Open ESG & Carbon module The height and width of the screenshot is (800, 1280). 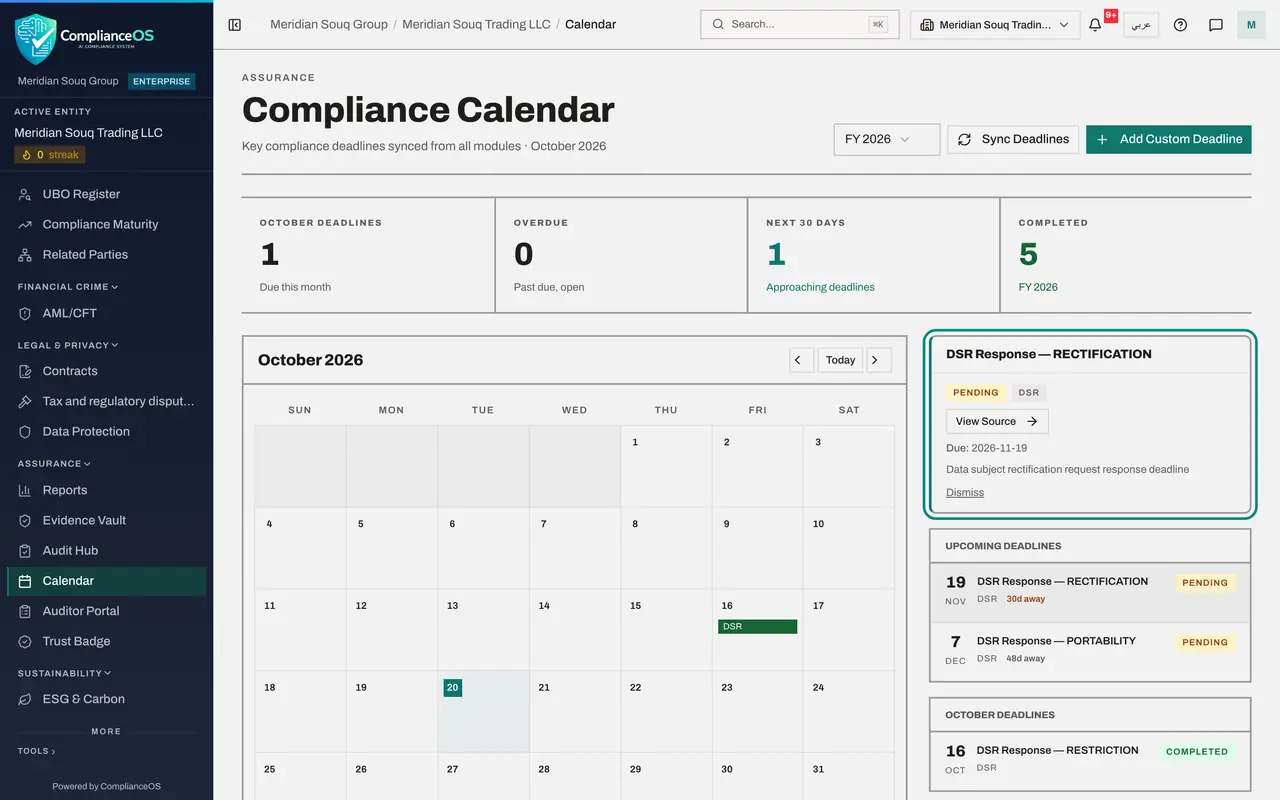(x=106, y=699)
